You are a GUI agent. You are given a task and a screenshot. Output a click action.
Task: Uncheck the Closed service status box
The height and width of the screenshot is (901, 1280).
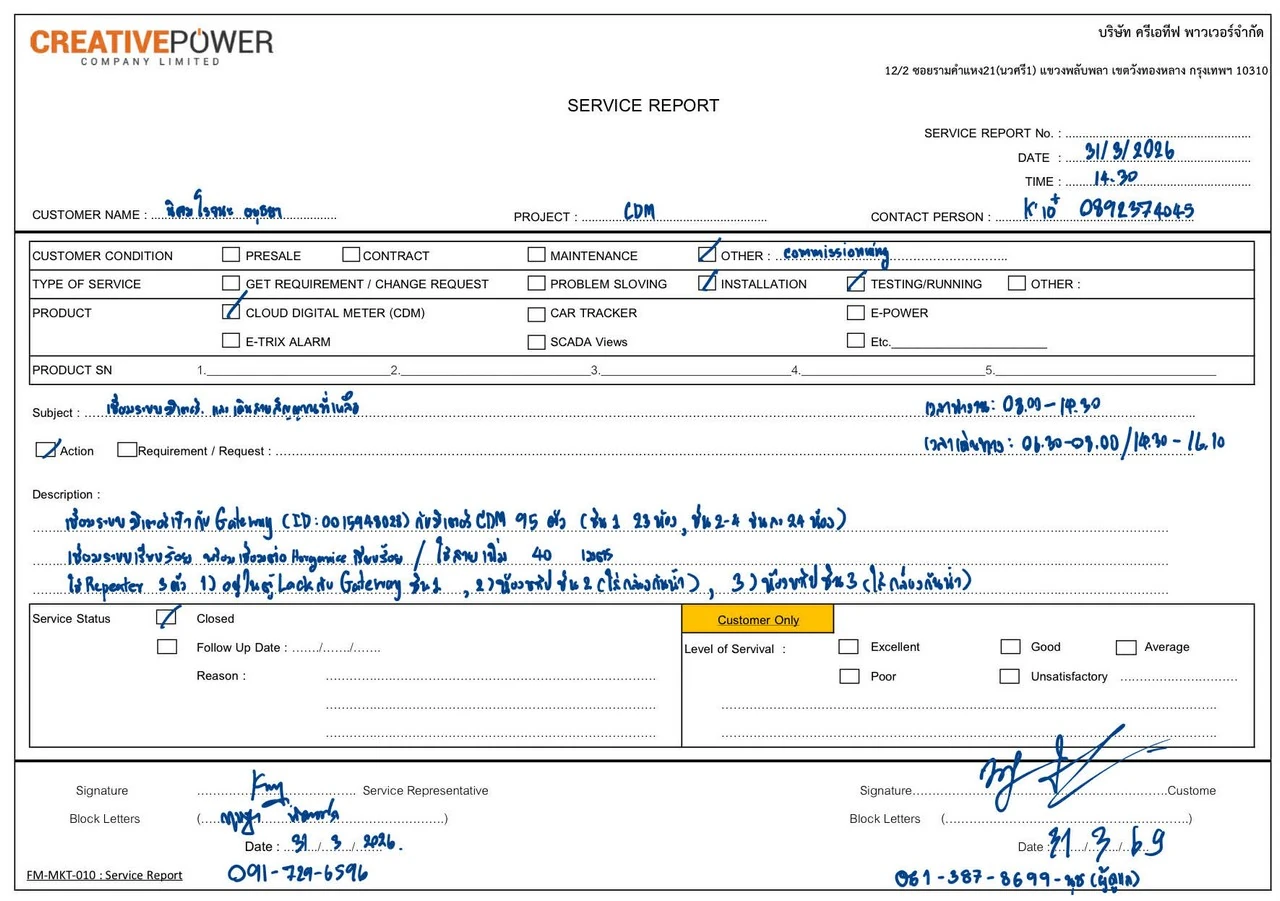coord(167,618)
